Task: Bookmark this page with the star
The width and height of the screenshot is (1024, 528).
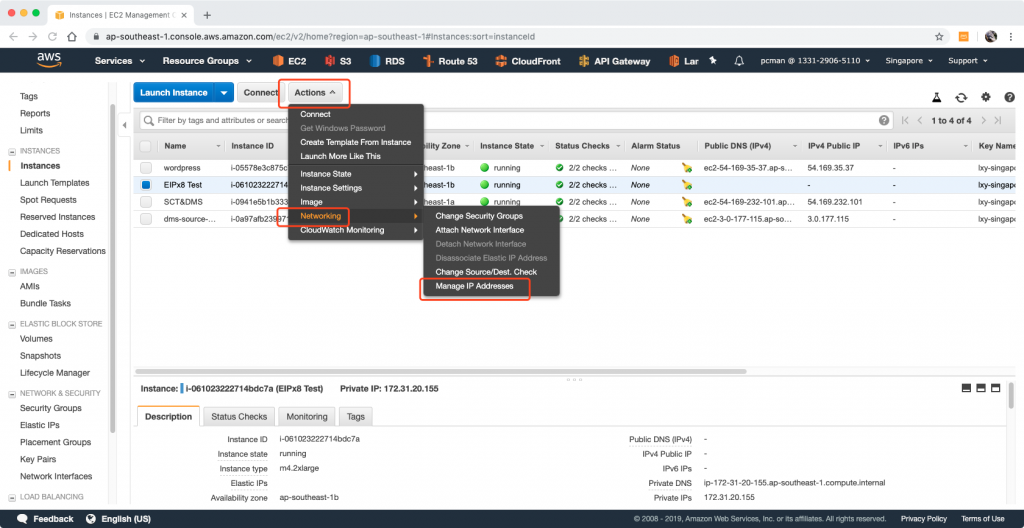Action: click(939, 37)
